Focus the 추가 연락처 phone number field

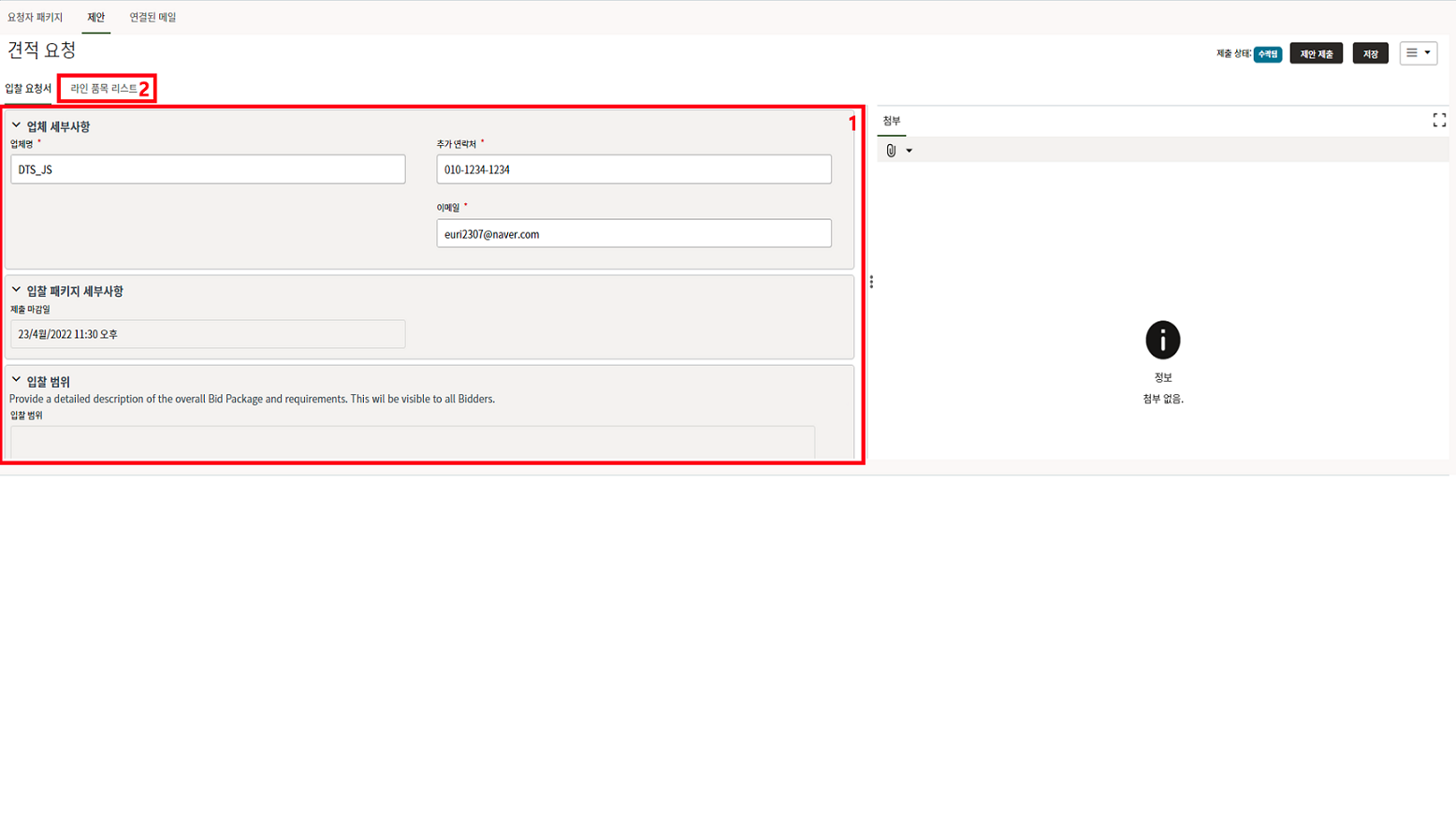click(x=633, y=169)
